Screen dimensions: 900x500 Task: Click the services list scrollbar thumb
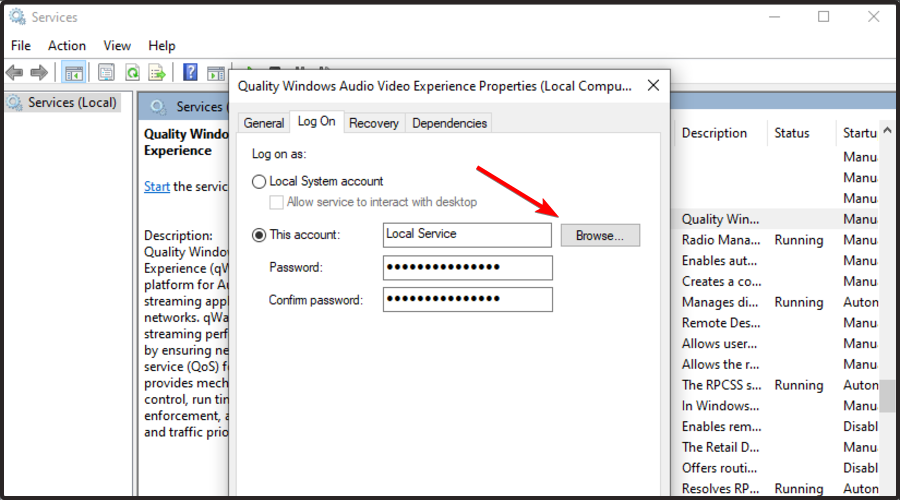[887, 395]
